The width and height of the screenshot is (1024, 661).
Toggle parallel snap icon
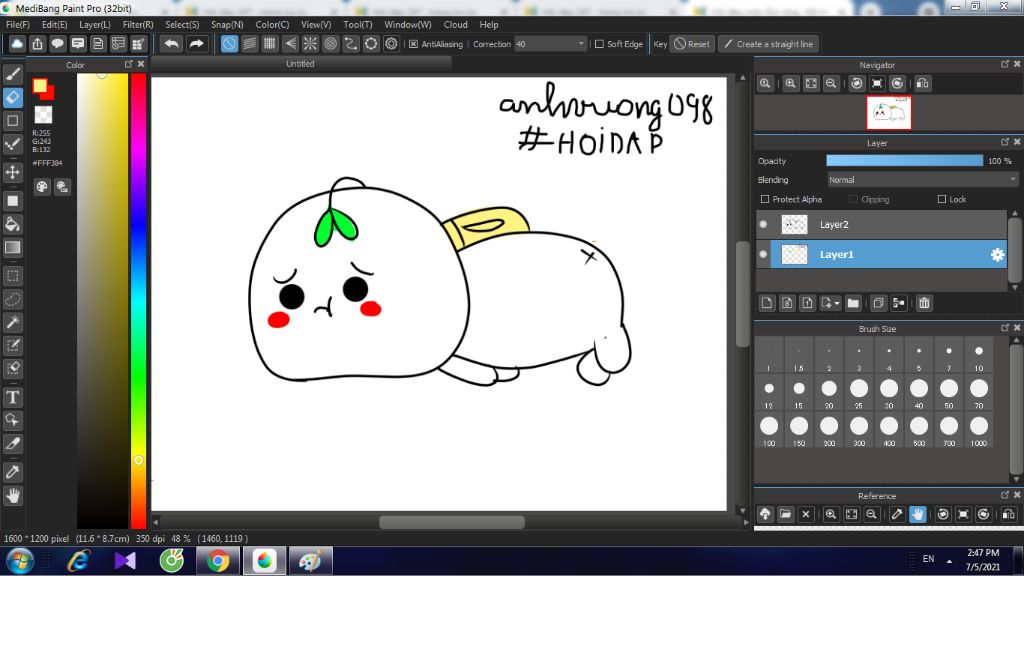(x=249, y=44)
